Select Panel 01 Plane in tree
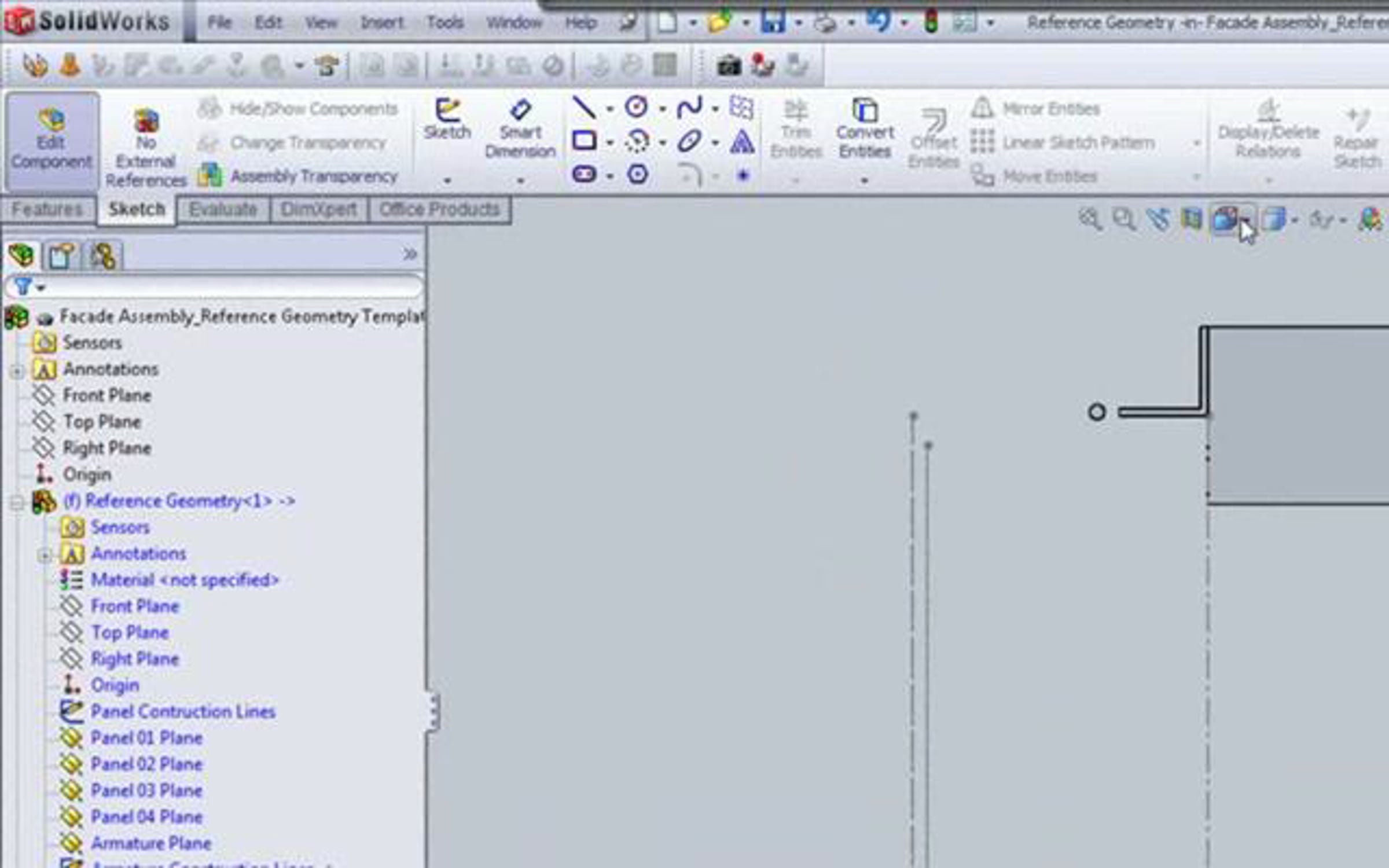The height and width of the screenshot is (868, 1389). [146, 738]
